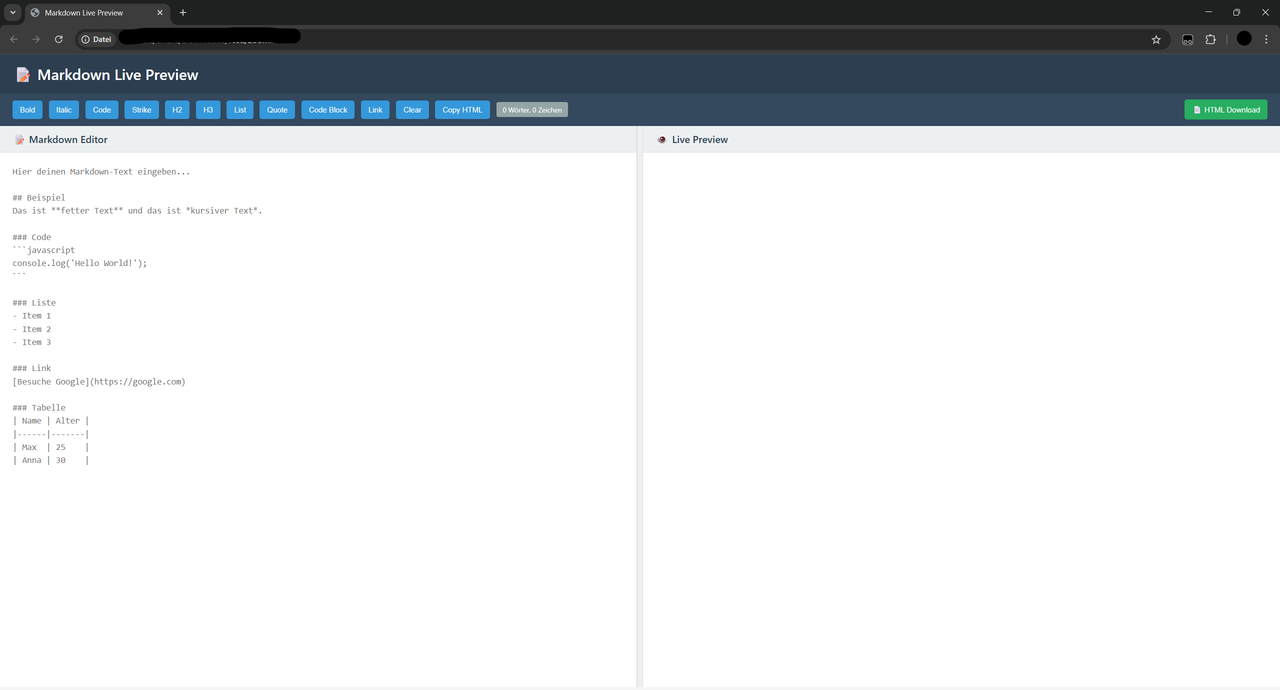The width and height of the screenshot is (1280, 690).
Task: Apply Italic formatting from the toolbar
Action: (x=64, y=110)
